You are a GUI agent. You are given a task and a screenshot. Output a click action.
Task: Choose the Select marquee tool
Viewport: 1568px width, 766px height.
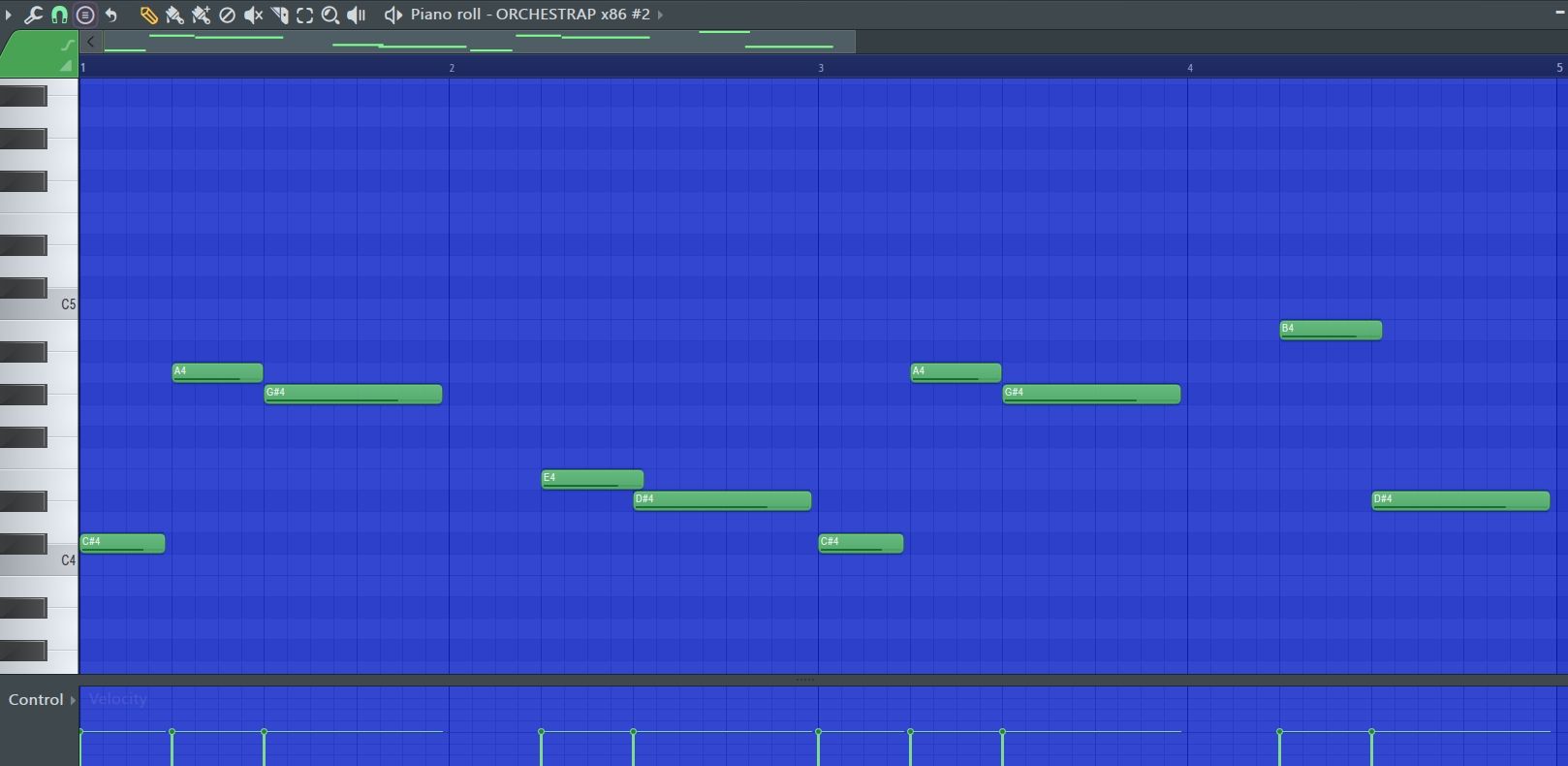click(x=304, y=15)
